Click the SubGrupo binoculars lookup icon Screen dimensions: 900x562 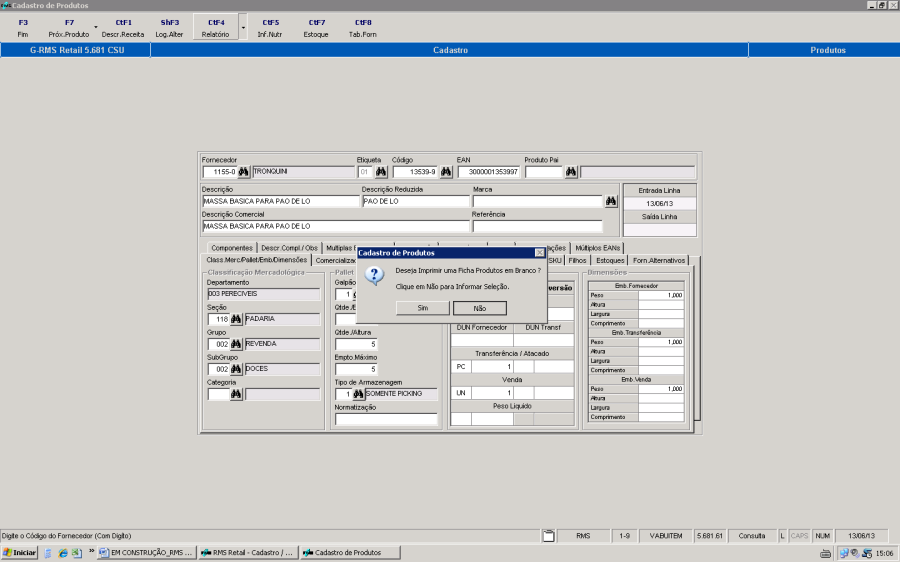point(237,369)
